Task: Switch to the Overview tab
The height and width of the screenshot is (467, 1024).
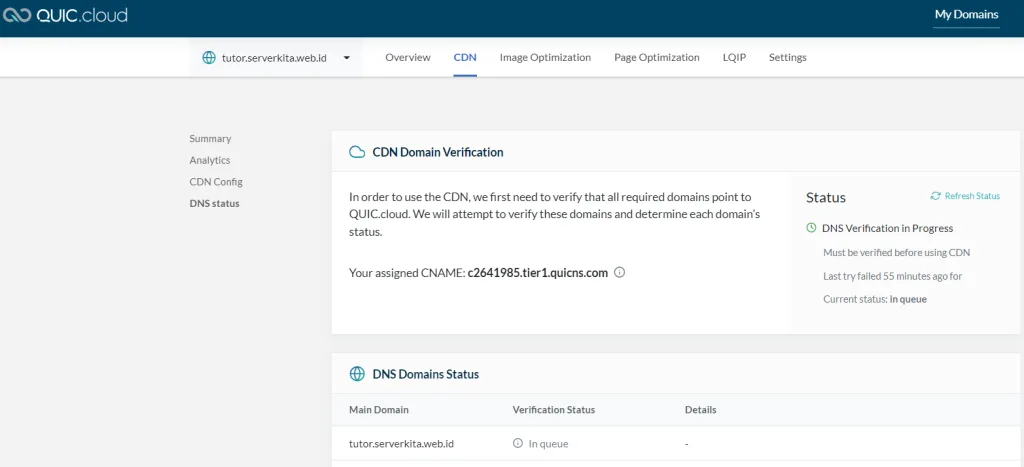Action: (408, 58)
